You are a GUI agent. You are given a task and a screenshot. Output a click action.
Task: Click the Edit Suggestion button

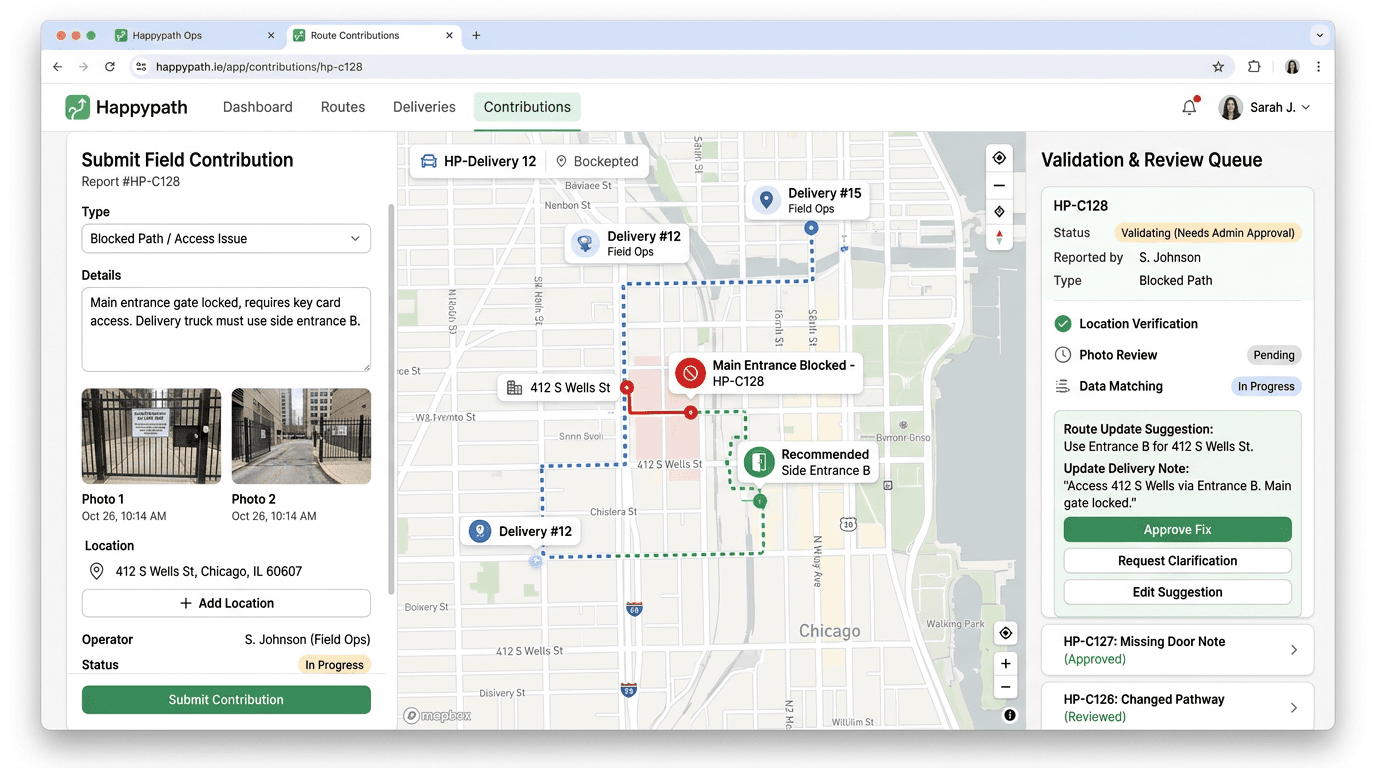tap(1177, 592)
